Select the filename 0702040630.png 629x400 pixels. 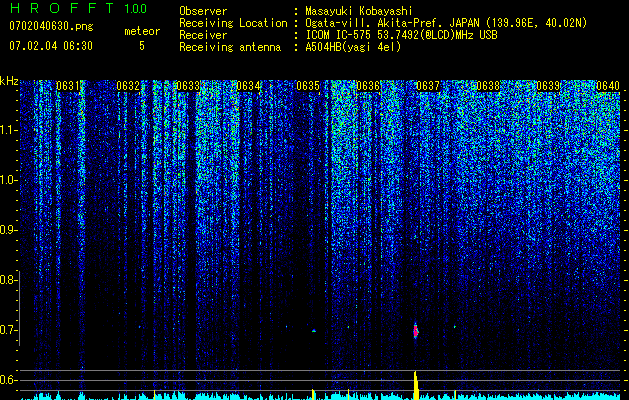pyautogui.click(x=51, y=26)
